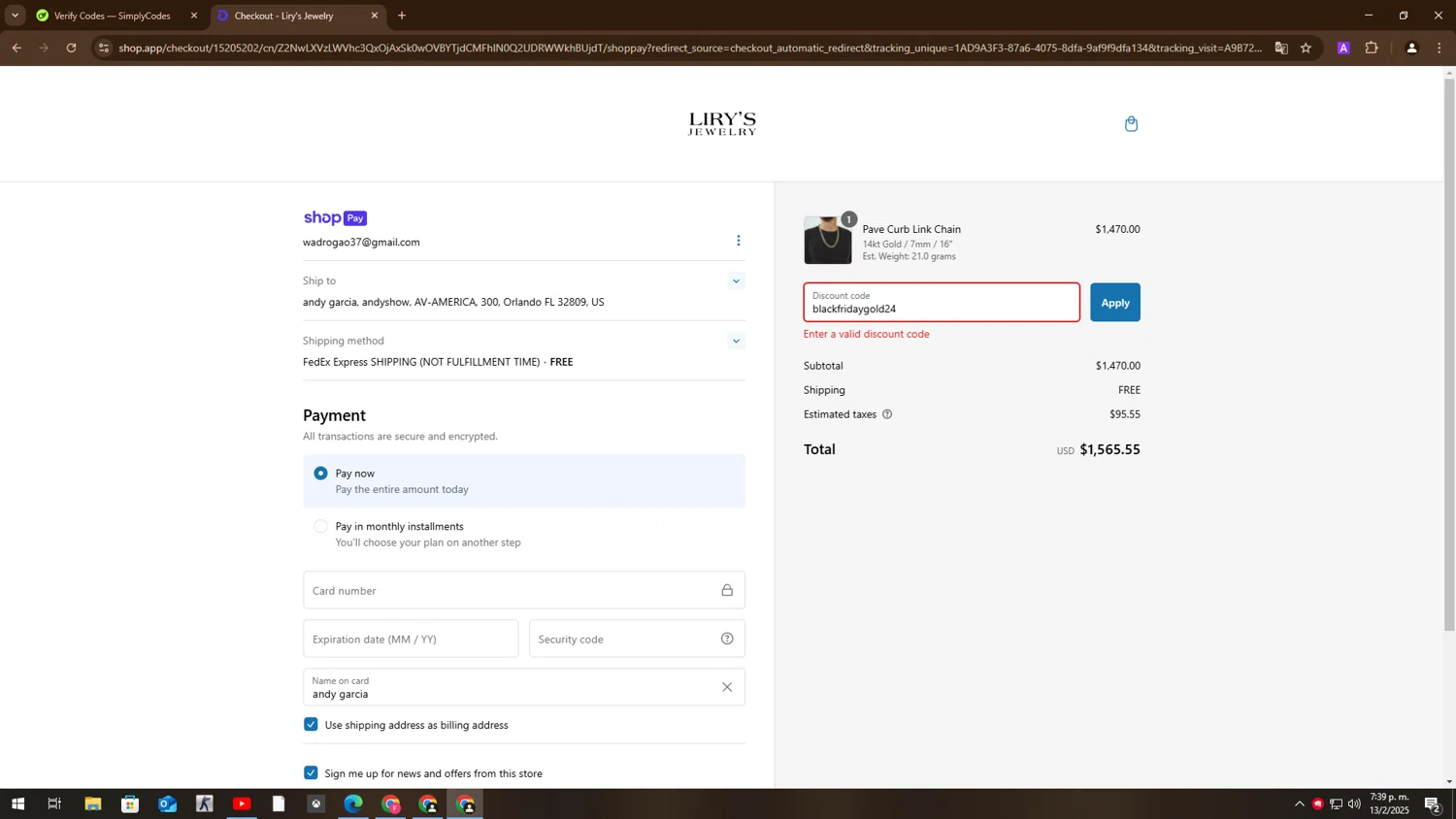Image resolution: width=1456 pixels, height=819 pixels.
Task: Open the browser extensions puzzle icon
Action: tap(1372, 48)
